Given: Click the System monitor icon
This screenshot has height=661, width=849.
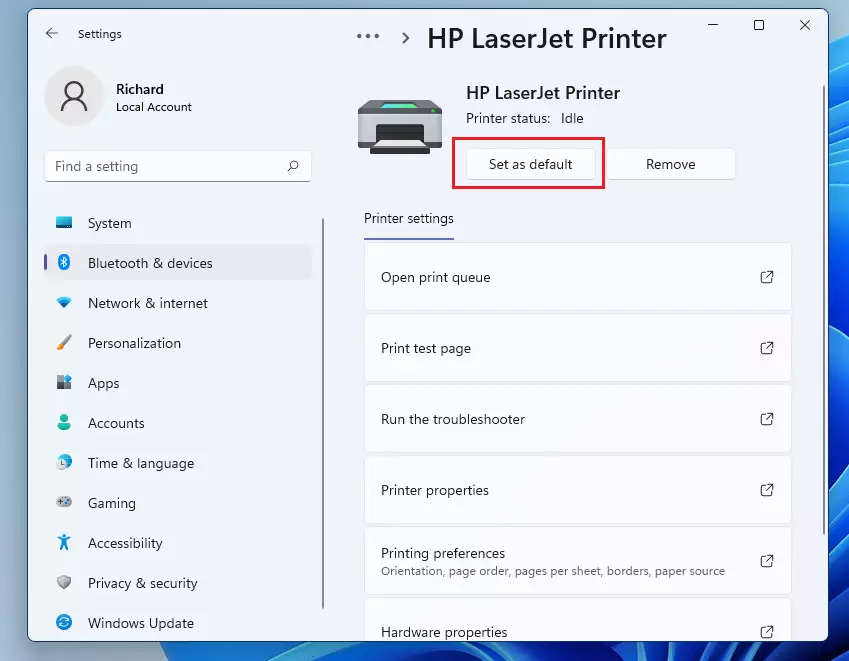Looking at the screenshot, I should (x=64, y=222).
